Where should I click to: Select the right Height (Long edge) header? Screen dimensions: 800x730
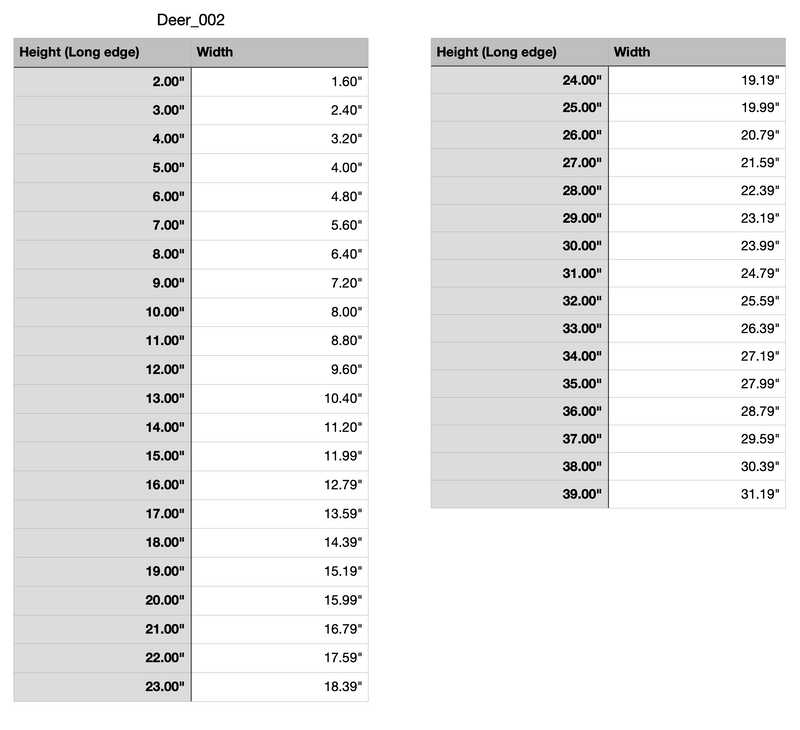(x=519, y=52)
